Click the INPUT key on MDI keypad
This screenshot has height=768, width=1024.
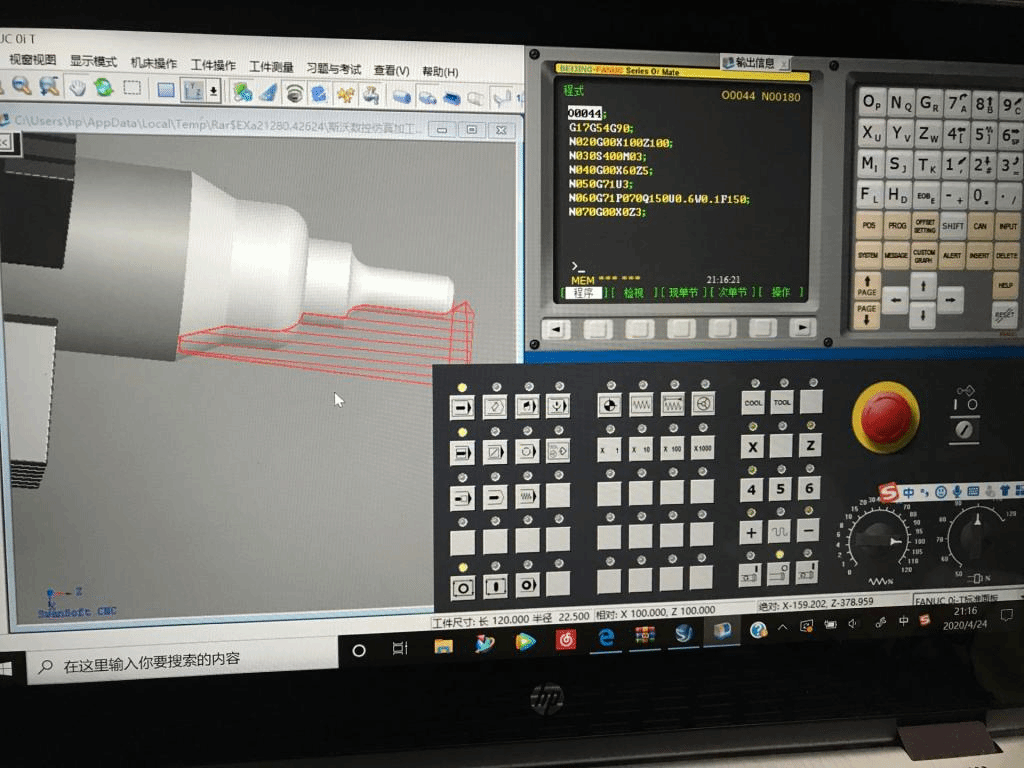pos(1008,226)
